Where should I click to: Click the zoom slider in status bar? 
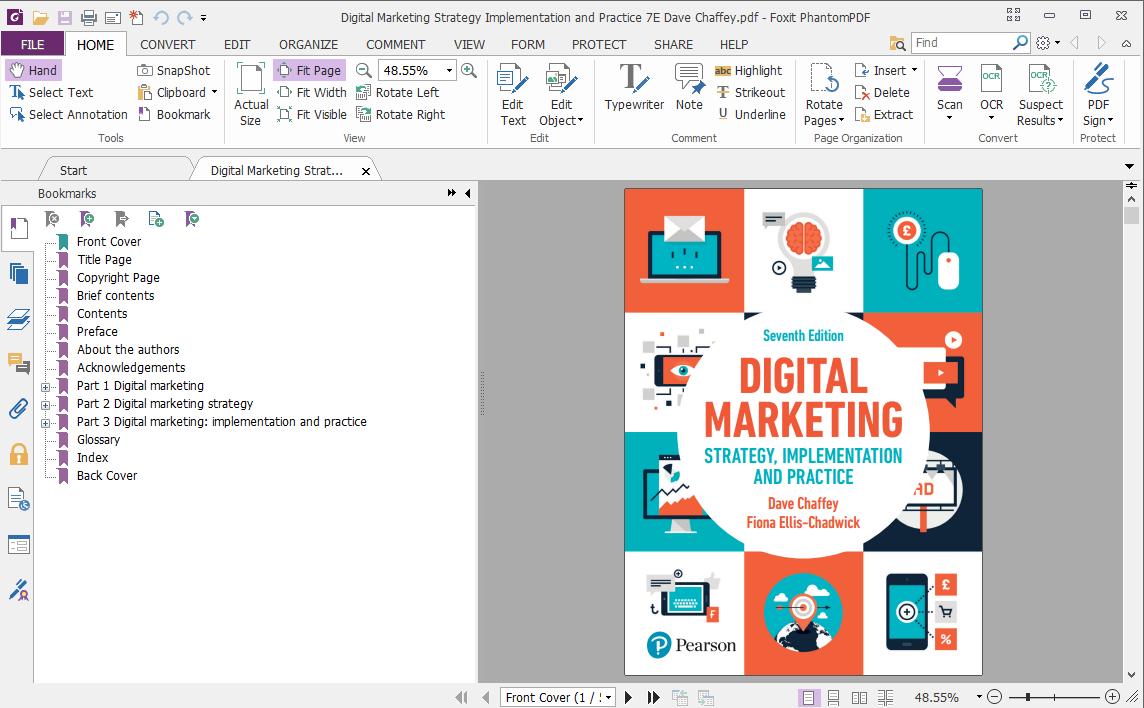(1052, 697)
